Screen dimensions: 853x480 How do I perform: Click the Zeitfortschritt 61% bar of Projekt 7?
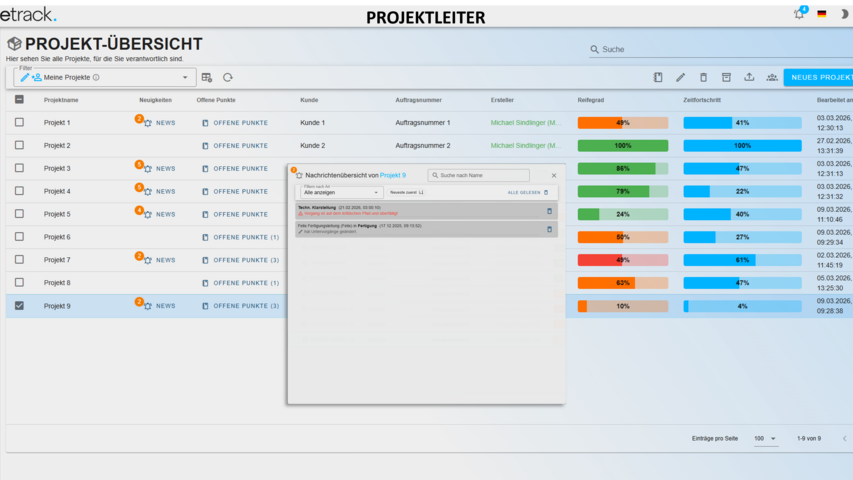pyautogui.click(x=742, y=260)
